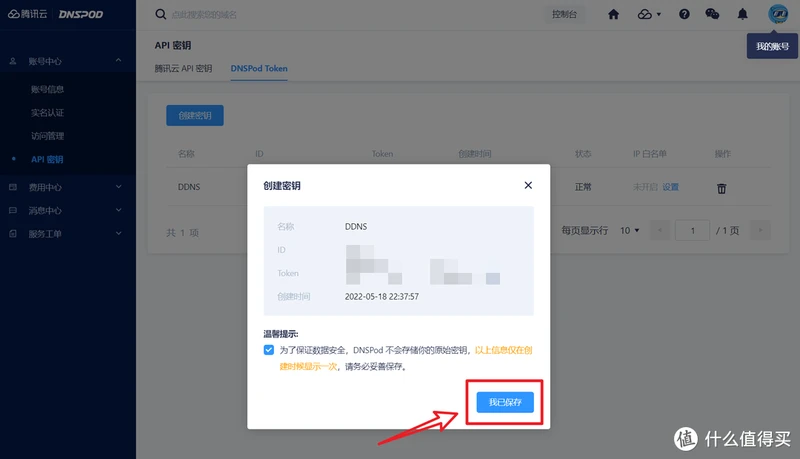Open the home icon in top bar
Image resolution: width=800 pixels, height=459 pixels.
click(x=613, y=14)
